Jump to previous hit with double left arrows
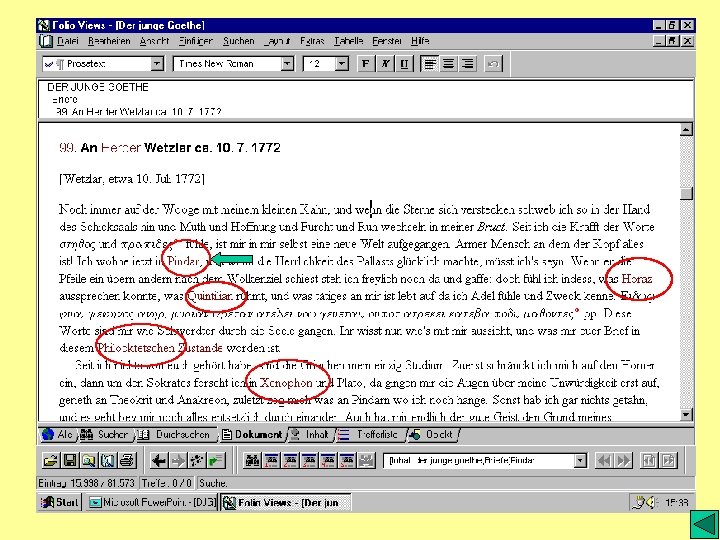720x540 pixels. [604, 460]
